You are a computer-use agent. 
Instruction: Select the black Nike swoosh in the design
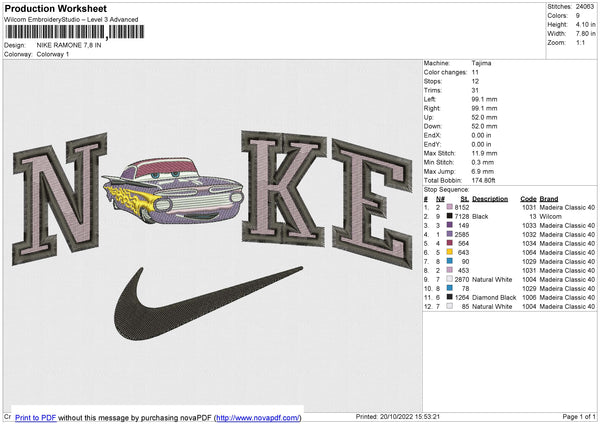coord(208,303)
